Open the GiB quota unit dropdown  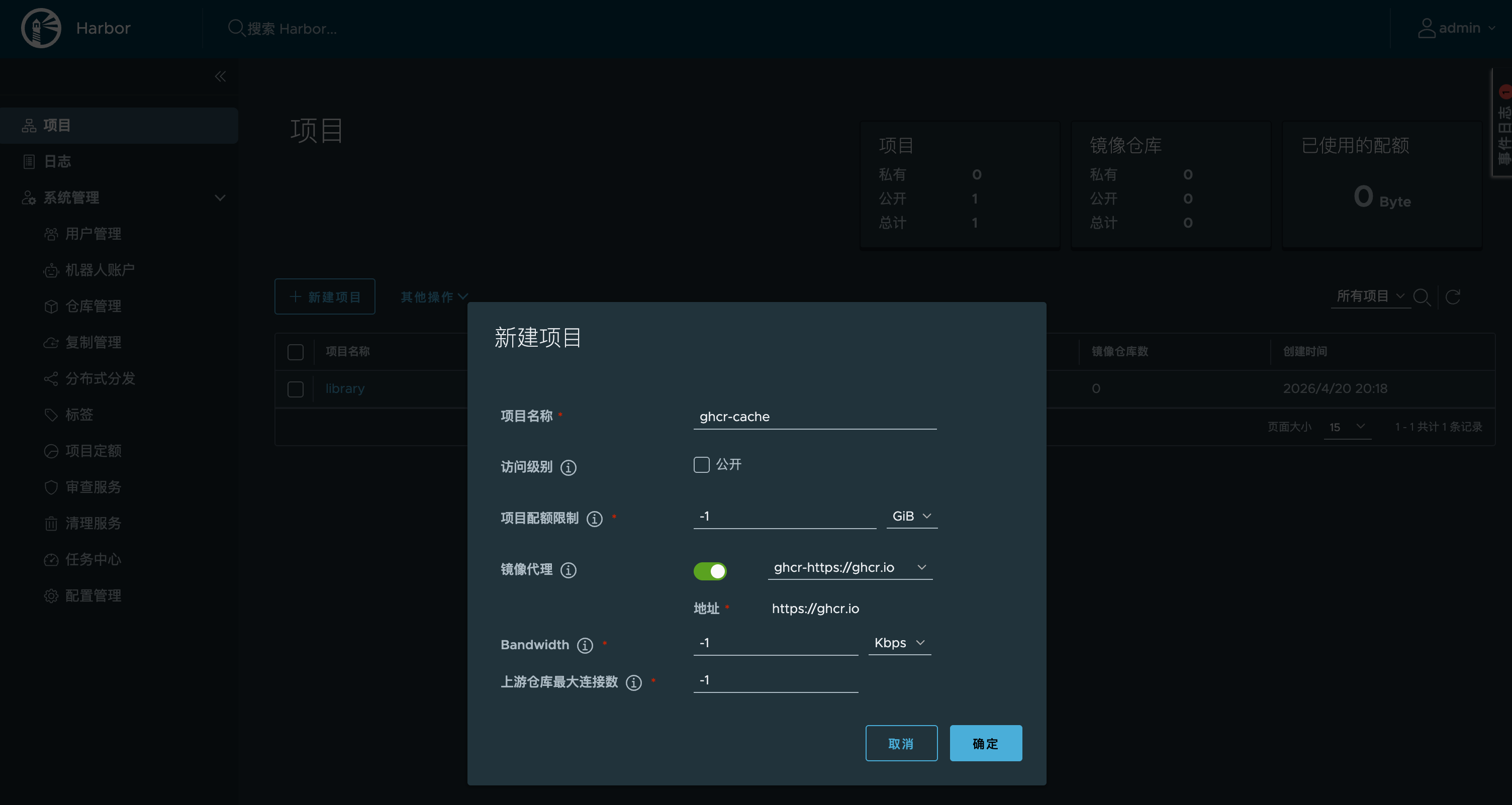[911, 517]
